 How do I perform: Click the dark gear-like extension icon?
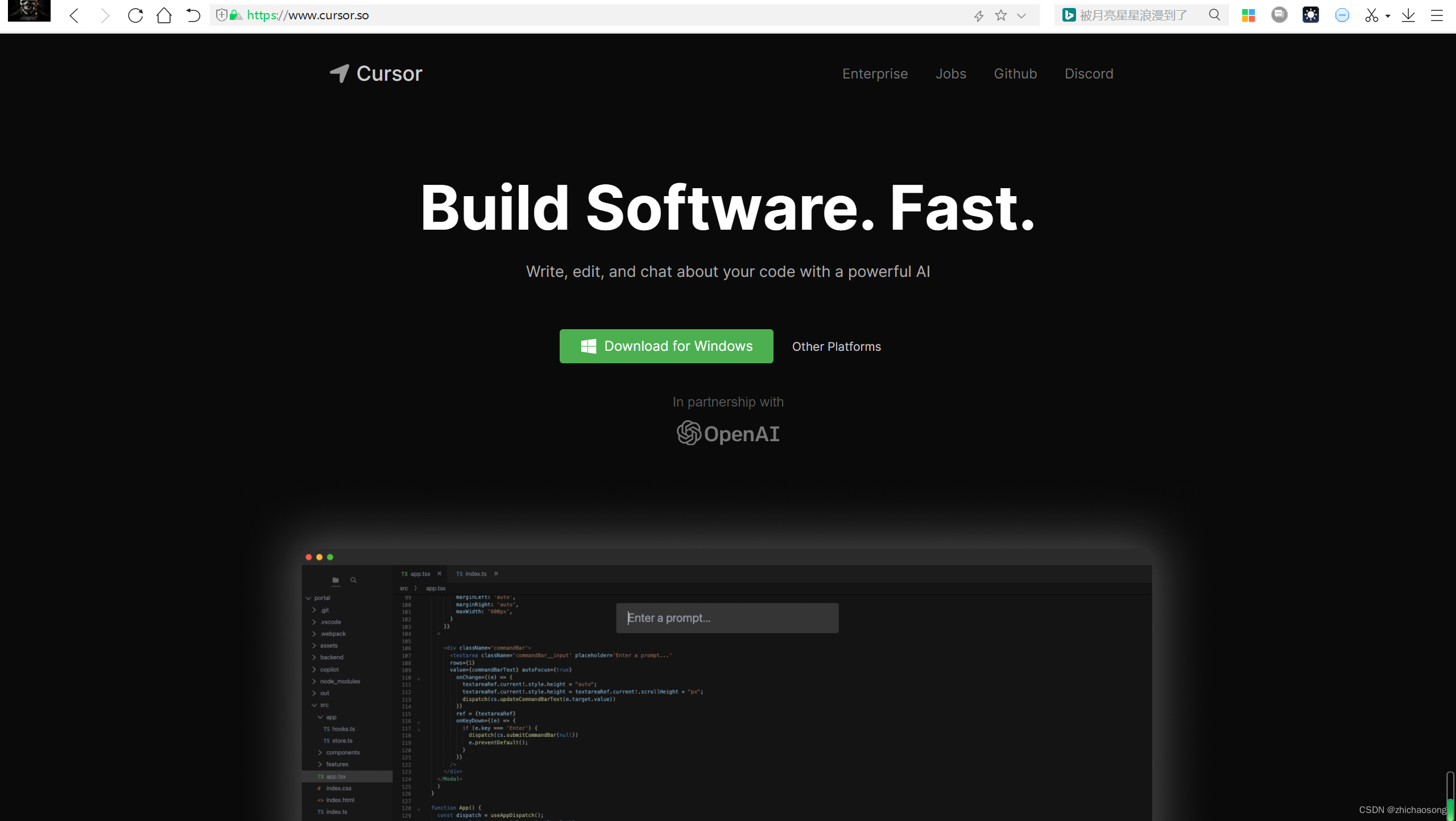[x=1310, y=15]
